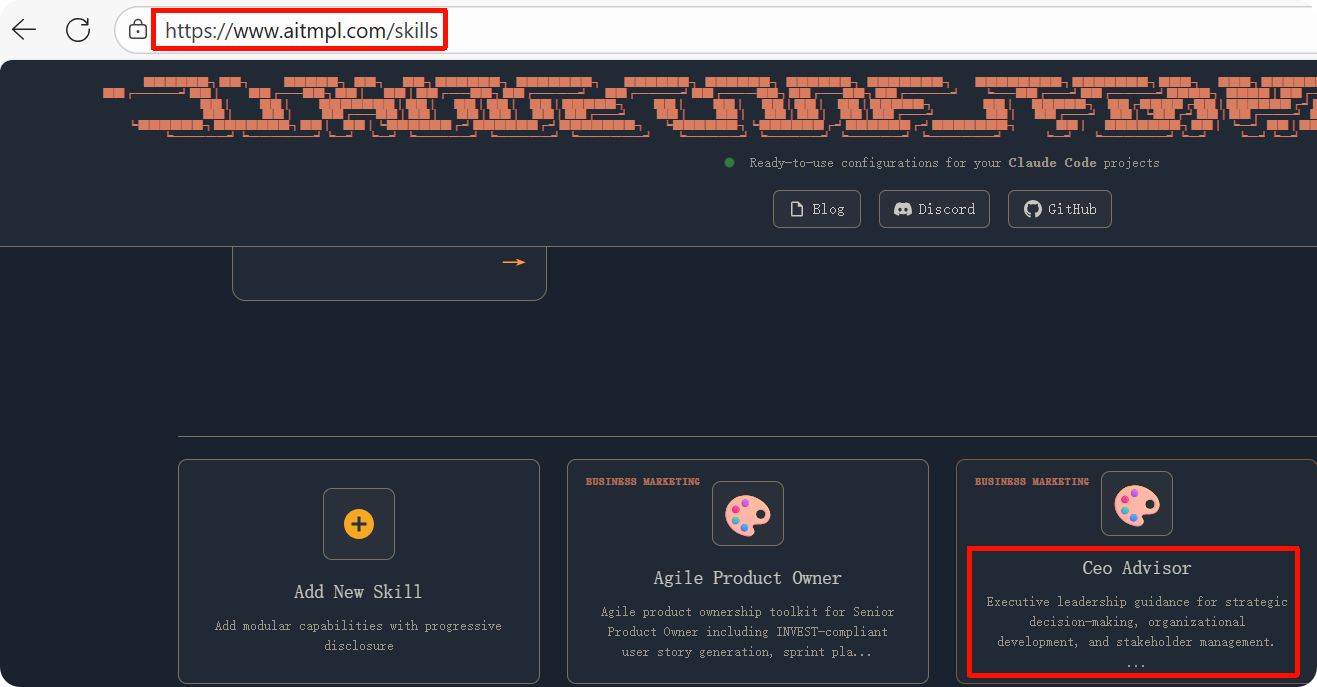View site info lock icon
Screen dimensions: 1317x687
[x=138, y=30]
